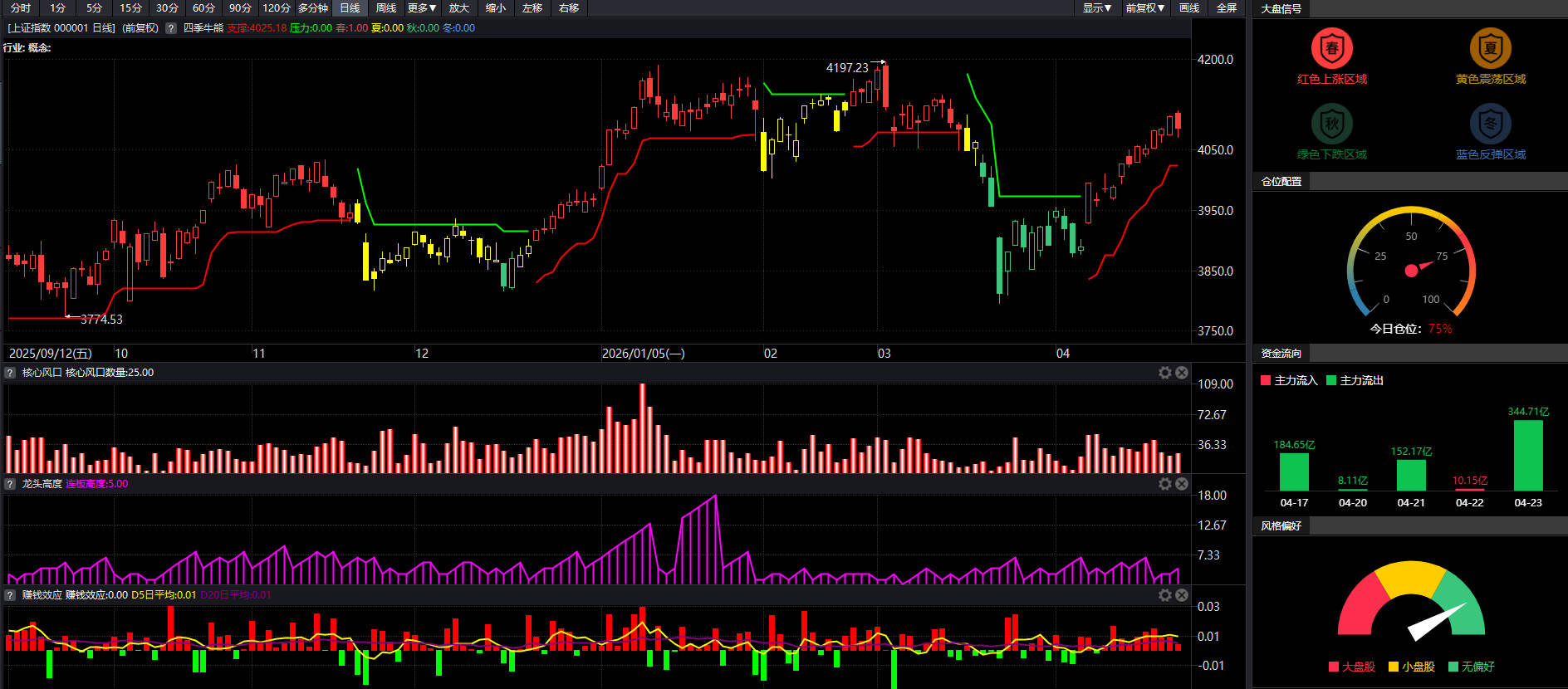Image resolution: width=1568 pixels, height=689 pixels.
Task: Click the 蓝色反弹区域 label
Action: tap(1491, 155)
